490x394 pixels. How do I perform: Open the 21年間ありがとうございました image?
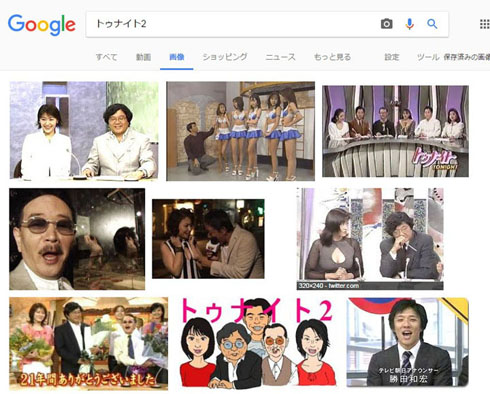[89, 344]
